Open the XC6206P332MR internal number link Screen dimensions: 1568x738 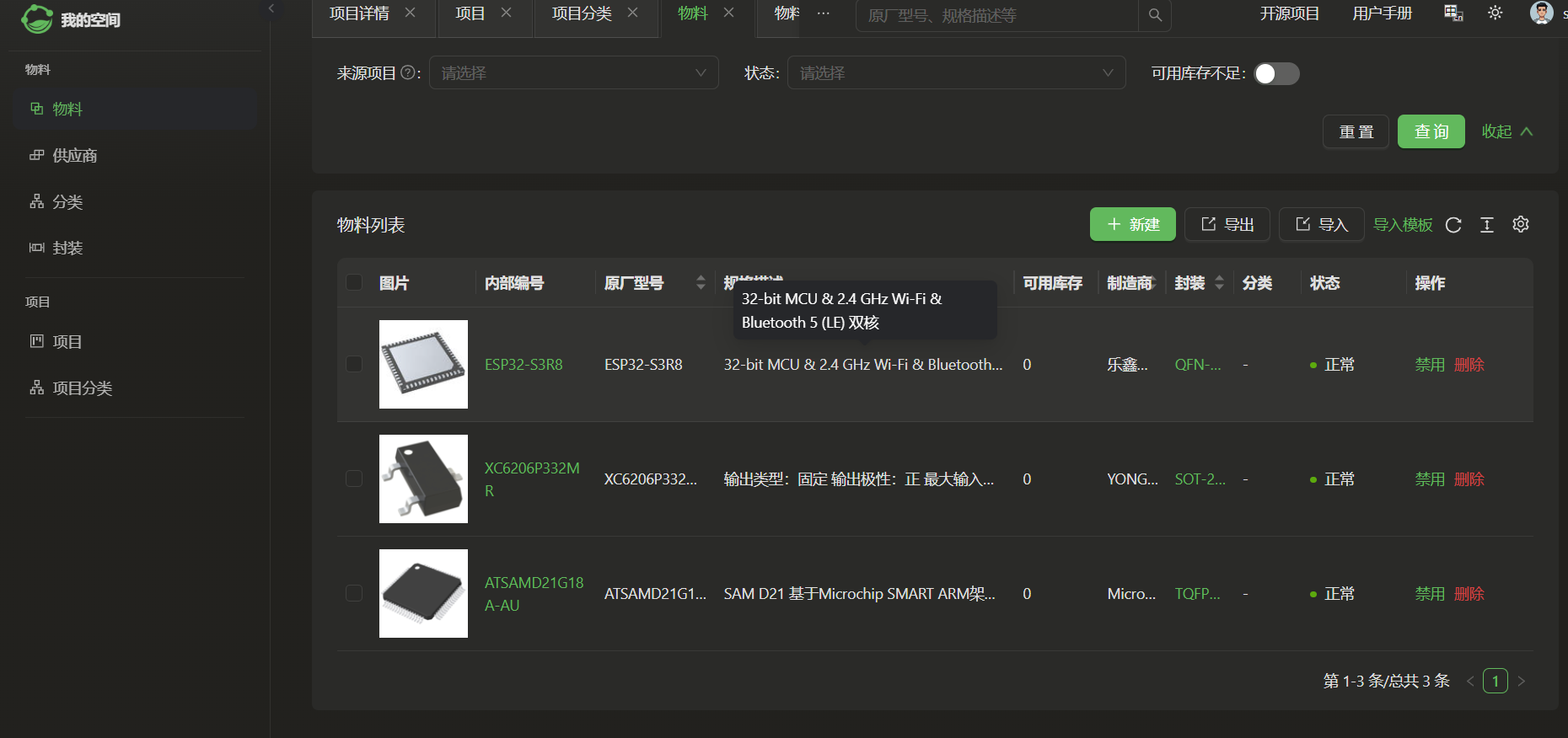(532, 479)
